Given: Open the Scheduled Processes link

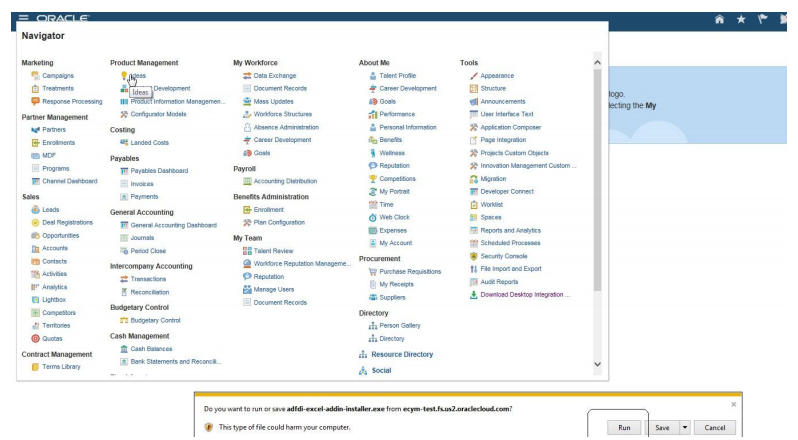Looking at the screenshot, I should pyautogui.click(x=510, y=243).
